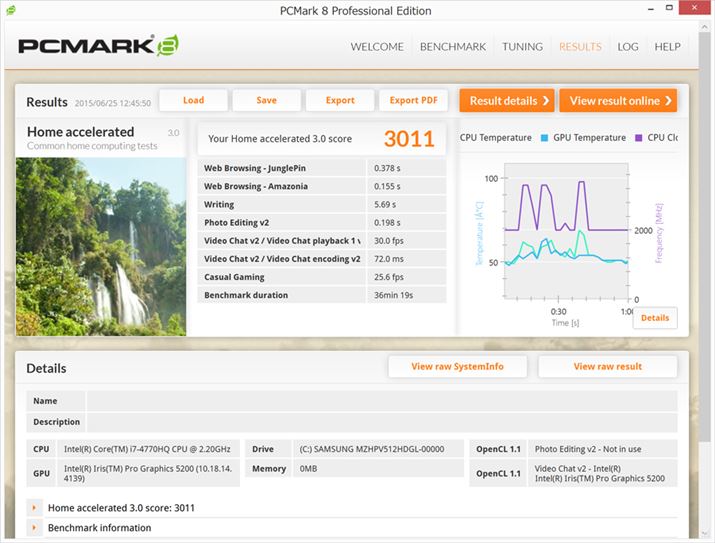Click the Iris Pro Graphics 5200 GPU text
The width and height of the screenshot is (715, 543).
pos(148,473)
